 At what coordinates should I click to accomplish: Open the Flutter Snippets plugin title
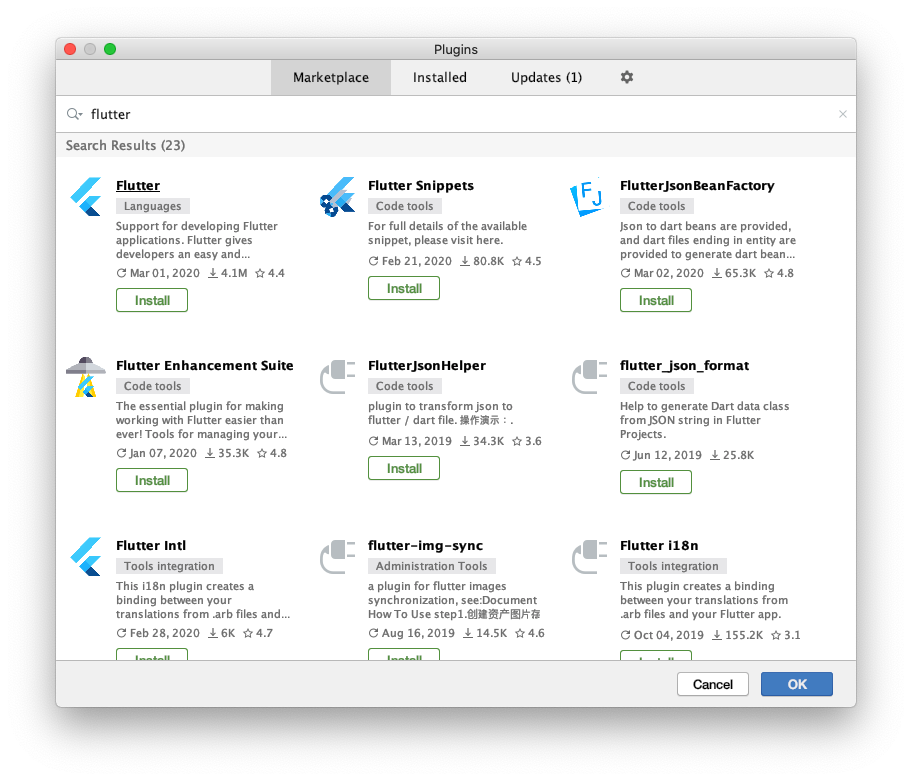coord(421,186)
